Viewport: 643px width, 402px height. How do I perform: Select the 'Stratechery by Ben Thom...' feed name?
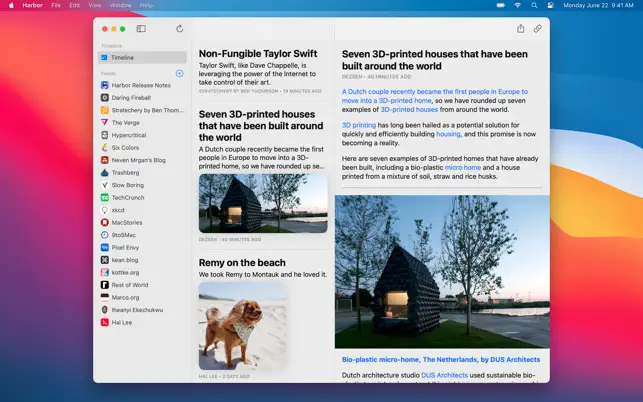pos(147,110)
